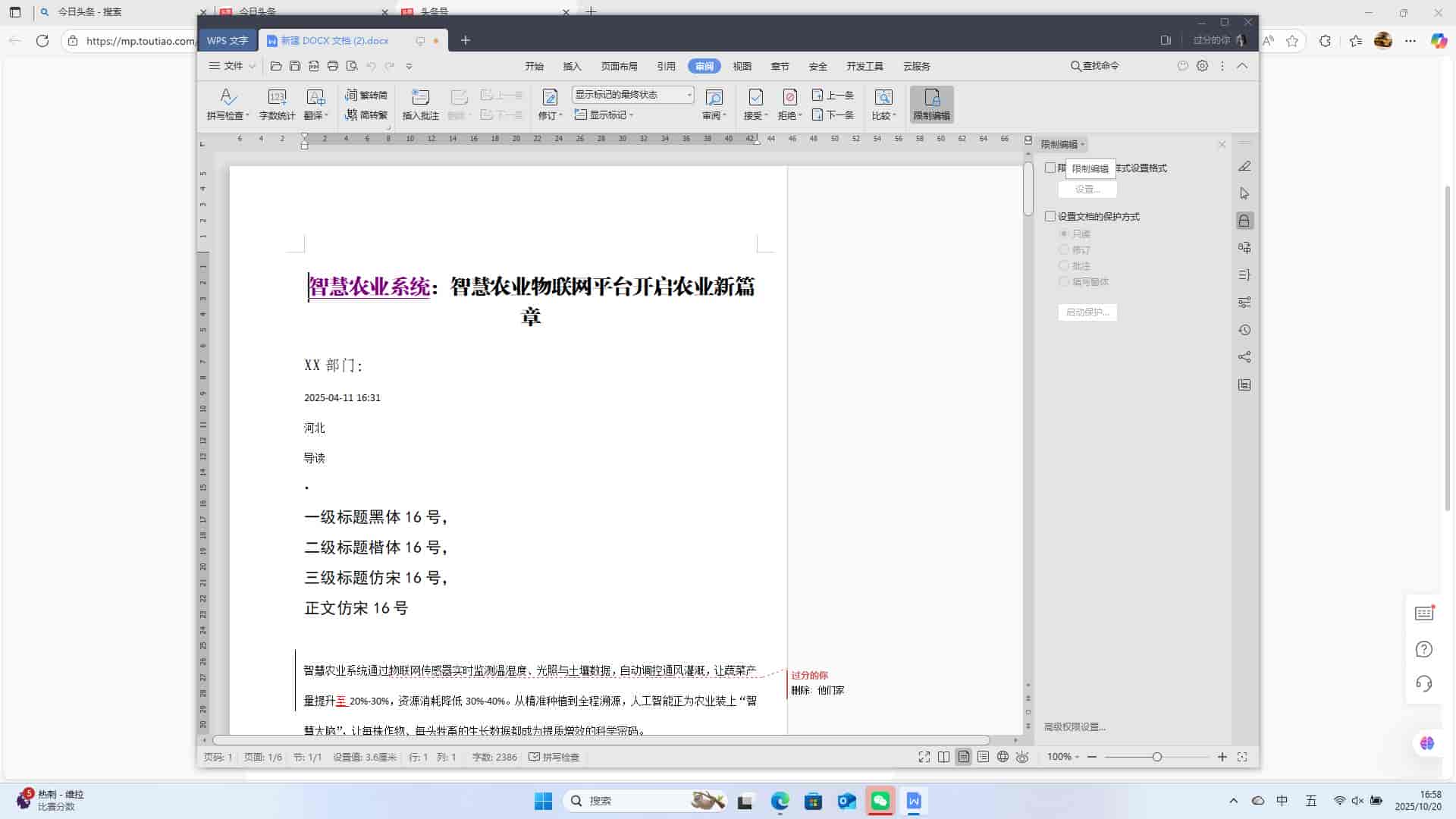This screenshot has width=1456, height=819.
Task: Click the vertical document scrollbar
Action: click(x=1028, y=188)
